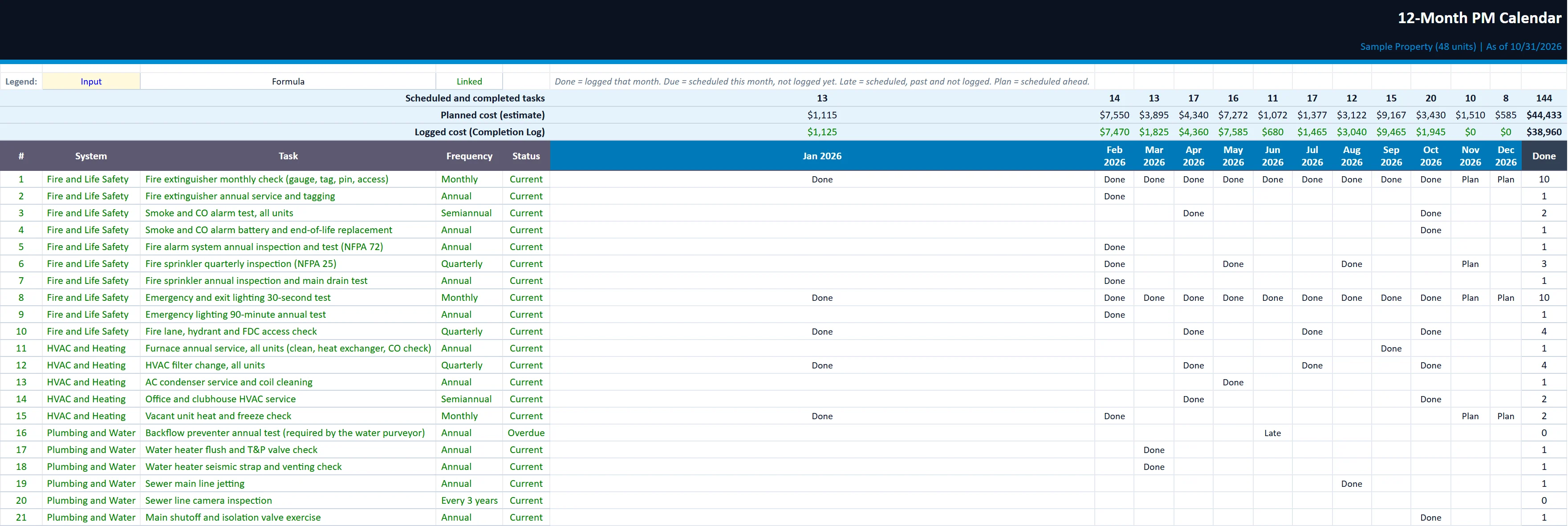
Task: Click the 'Planned cost (estimate)' label
Action: [x=492, y=115]
